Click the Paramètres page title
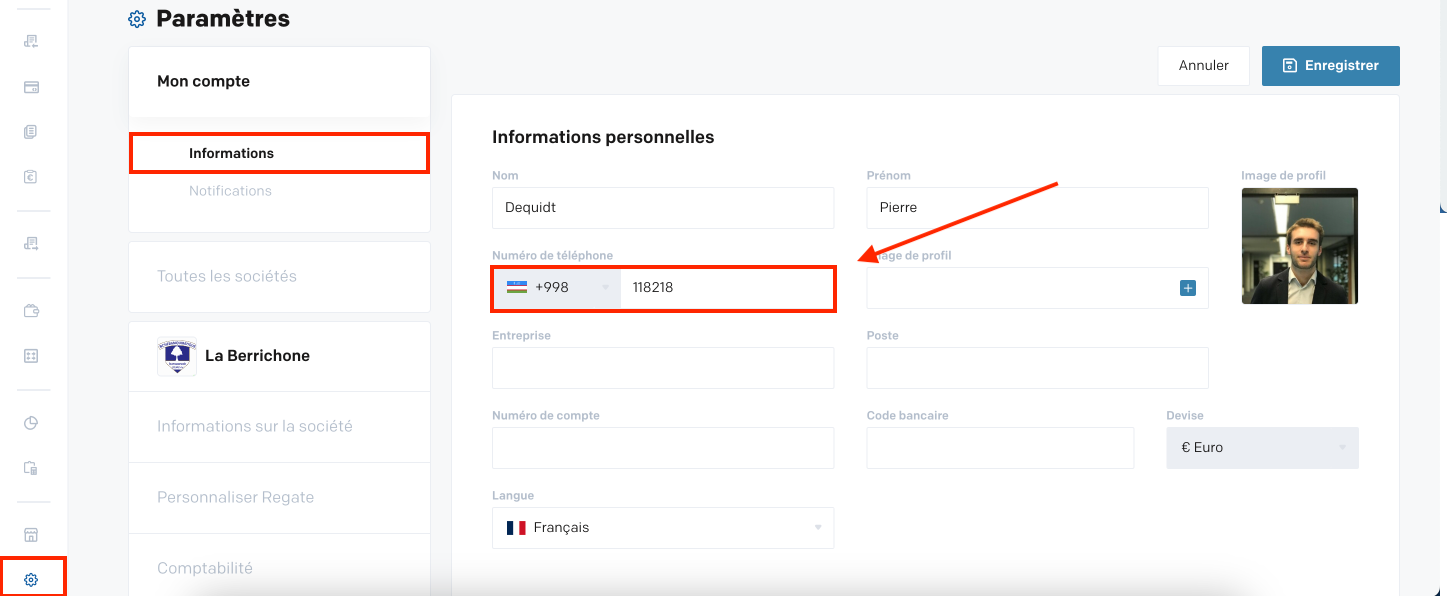The height and width of the screenshot is (596, 1447). pyautogui.click(x=223, y=18)
